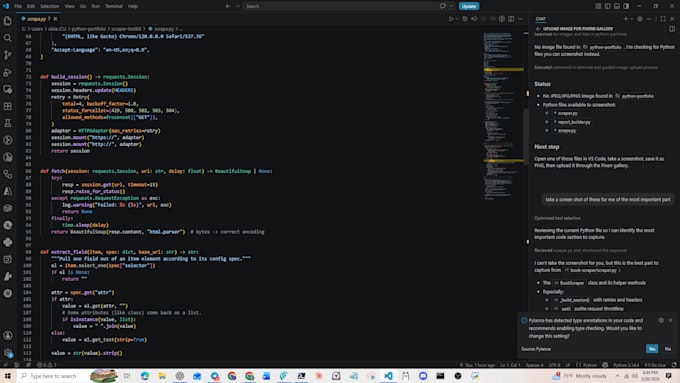The image size is (680, 383).
Task: Toggle the primary side bar layout icon
Action: click(x=607, y=6)
